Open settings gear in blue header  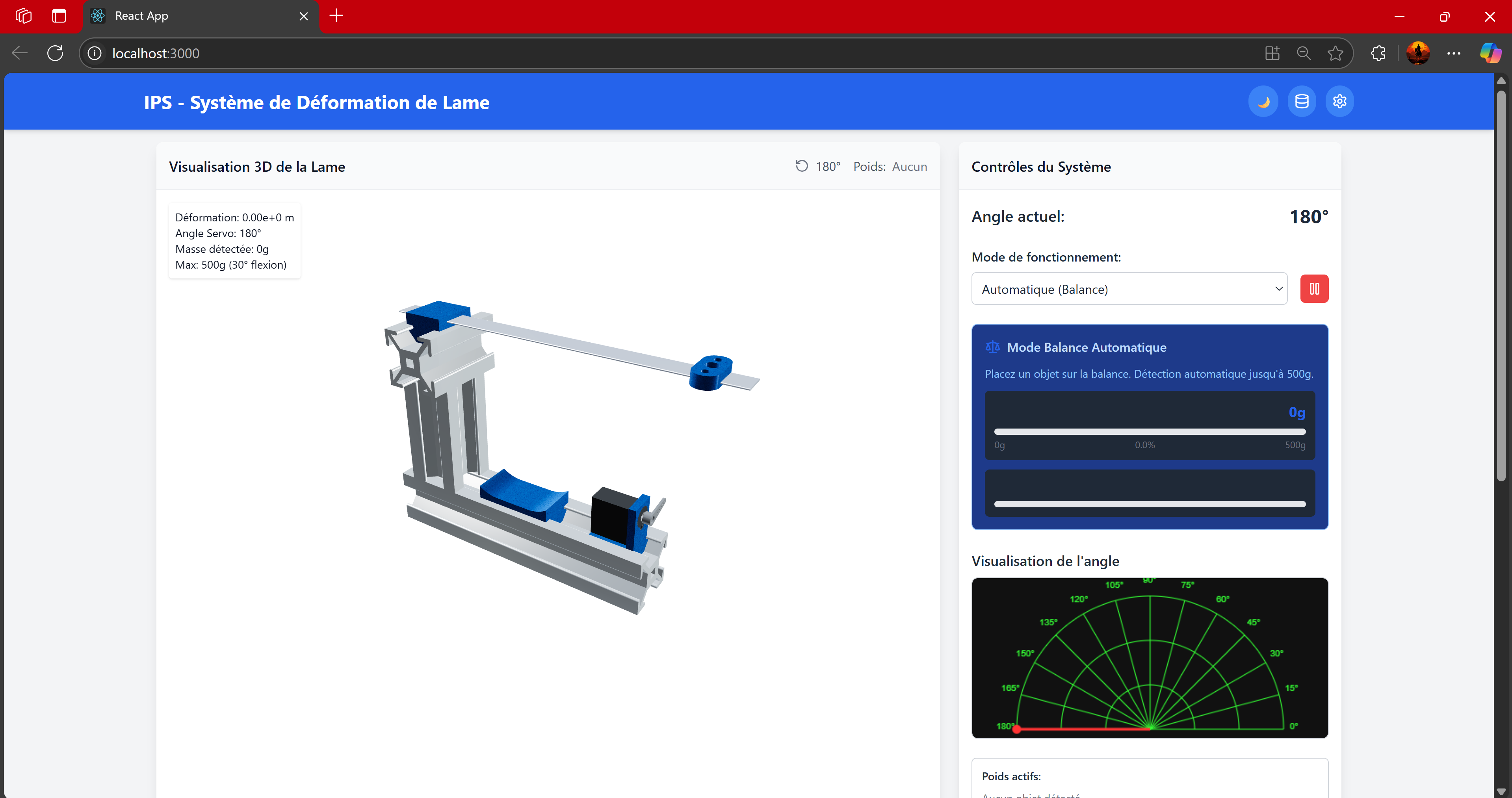[1339, 102]
